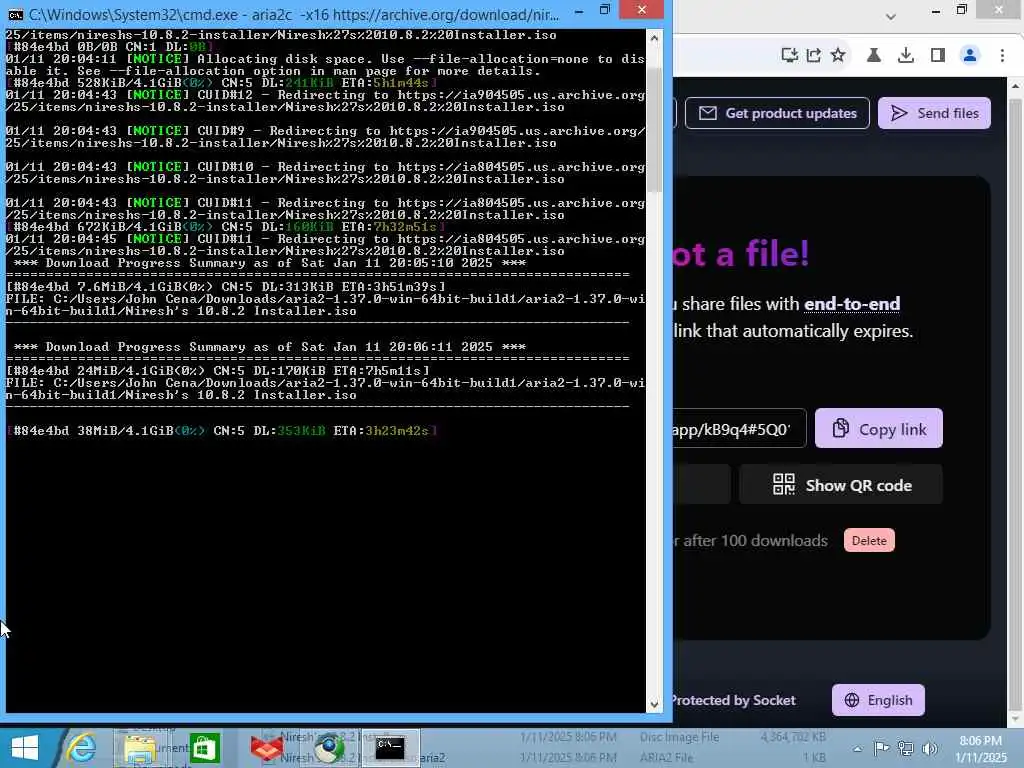The height and width of the screenshot is (768, 1024).
Task: Toggle the browser side panel icon
Action: point(938,56)
